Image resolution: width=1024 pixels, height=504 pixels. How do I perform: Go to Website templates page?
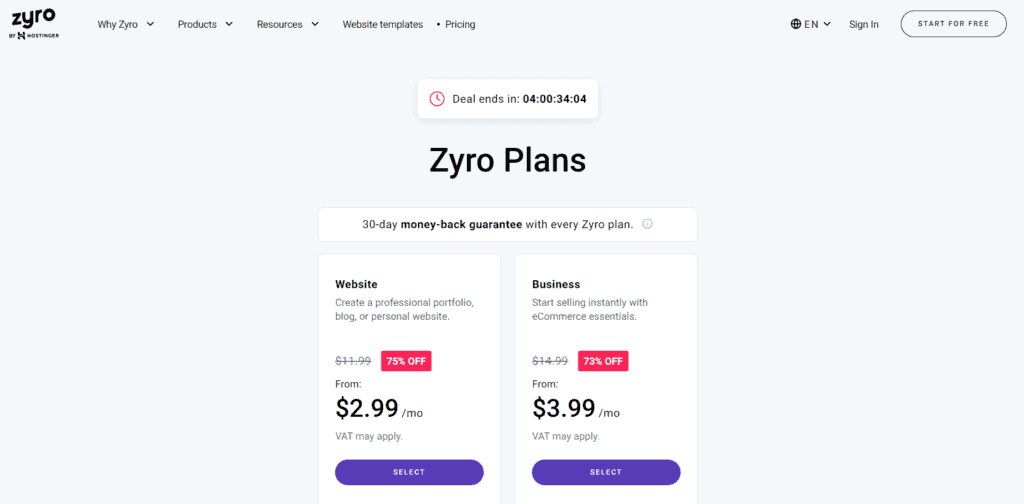click(x=382, y=24)
